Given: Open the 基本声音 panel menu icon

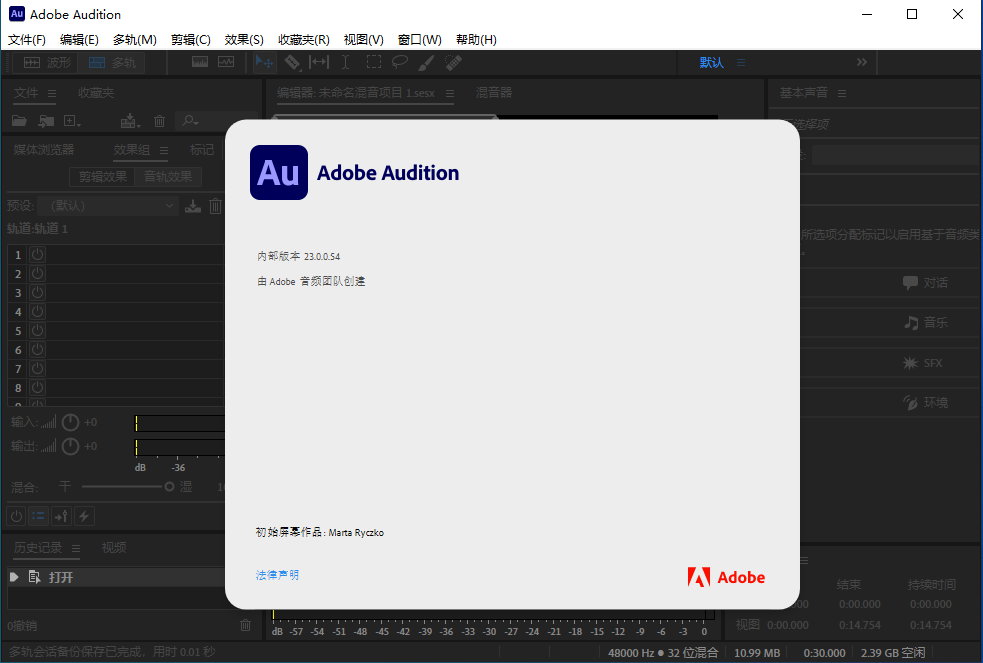Looking at the screenshot, I should point(842,93).
